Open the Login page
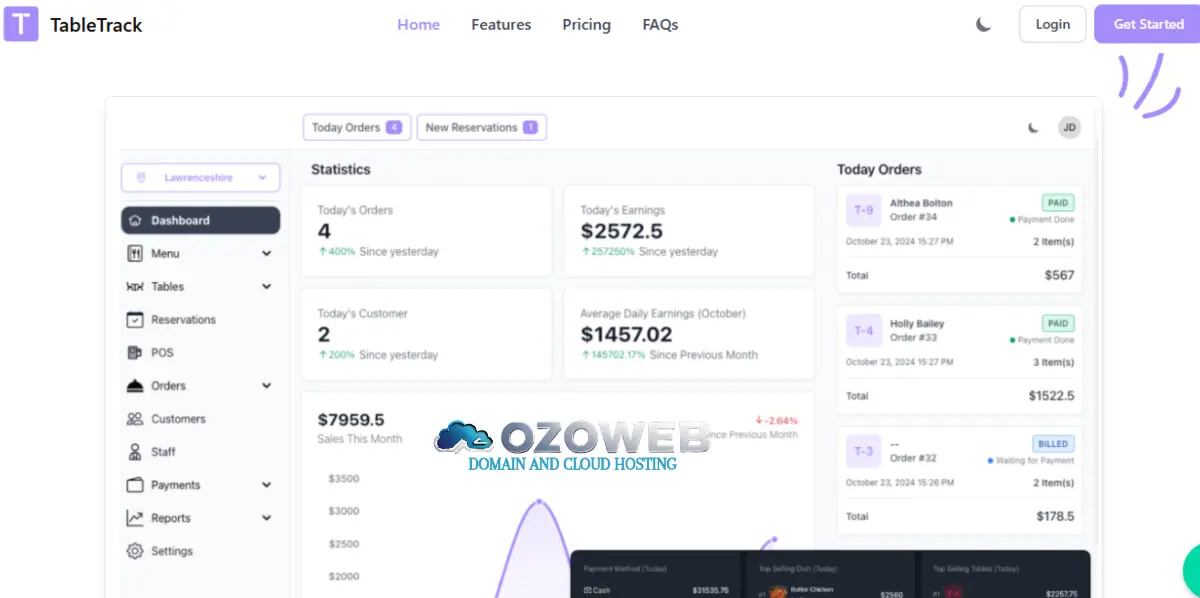 1052,23
